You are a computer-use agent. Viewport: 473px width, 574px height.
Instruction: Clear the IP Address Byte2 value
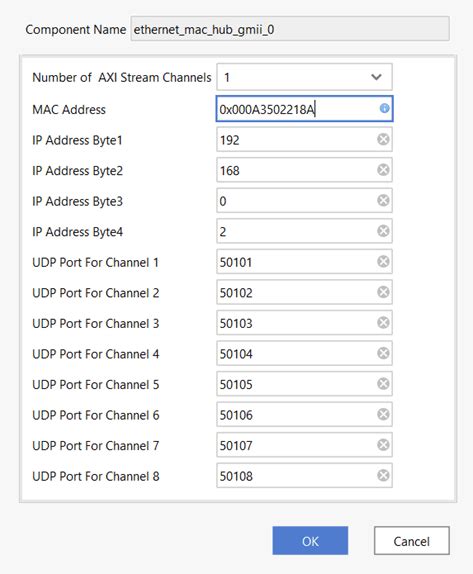pos(383,170)
